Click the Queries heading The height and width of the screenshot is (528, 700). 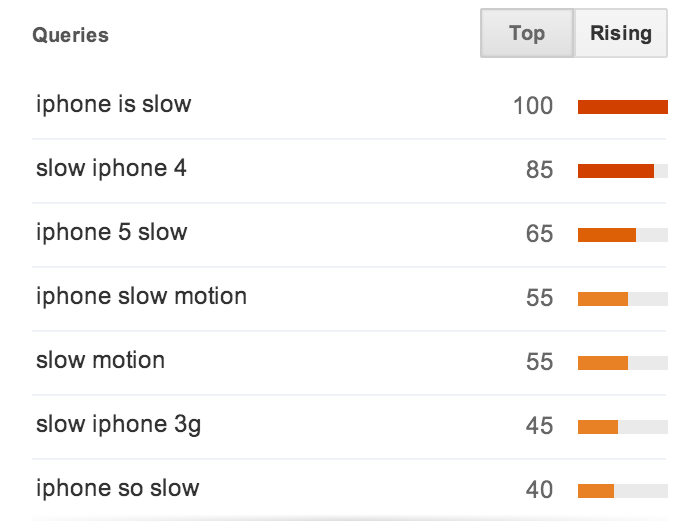coord(71,35)
